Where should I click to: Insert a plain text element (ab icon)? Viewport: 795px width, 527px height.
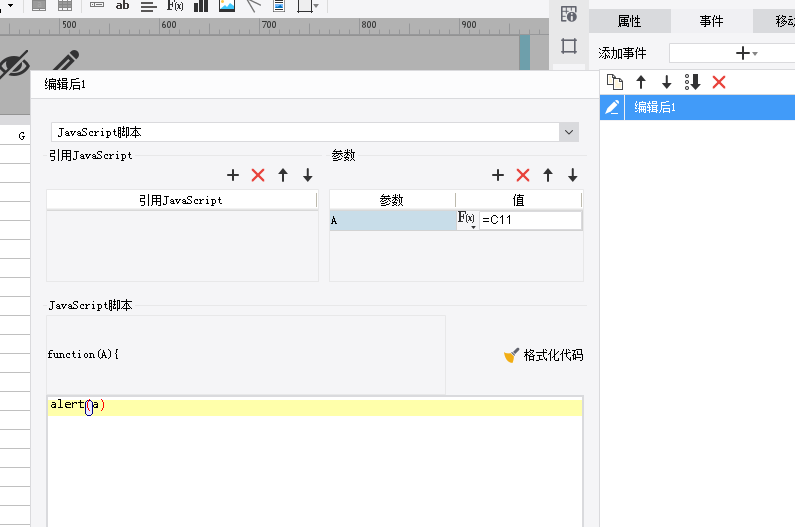click(122, 6)
